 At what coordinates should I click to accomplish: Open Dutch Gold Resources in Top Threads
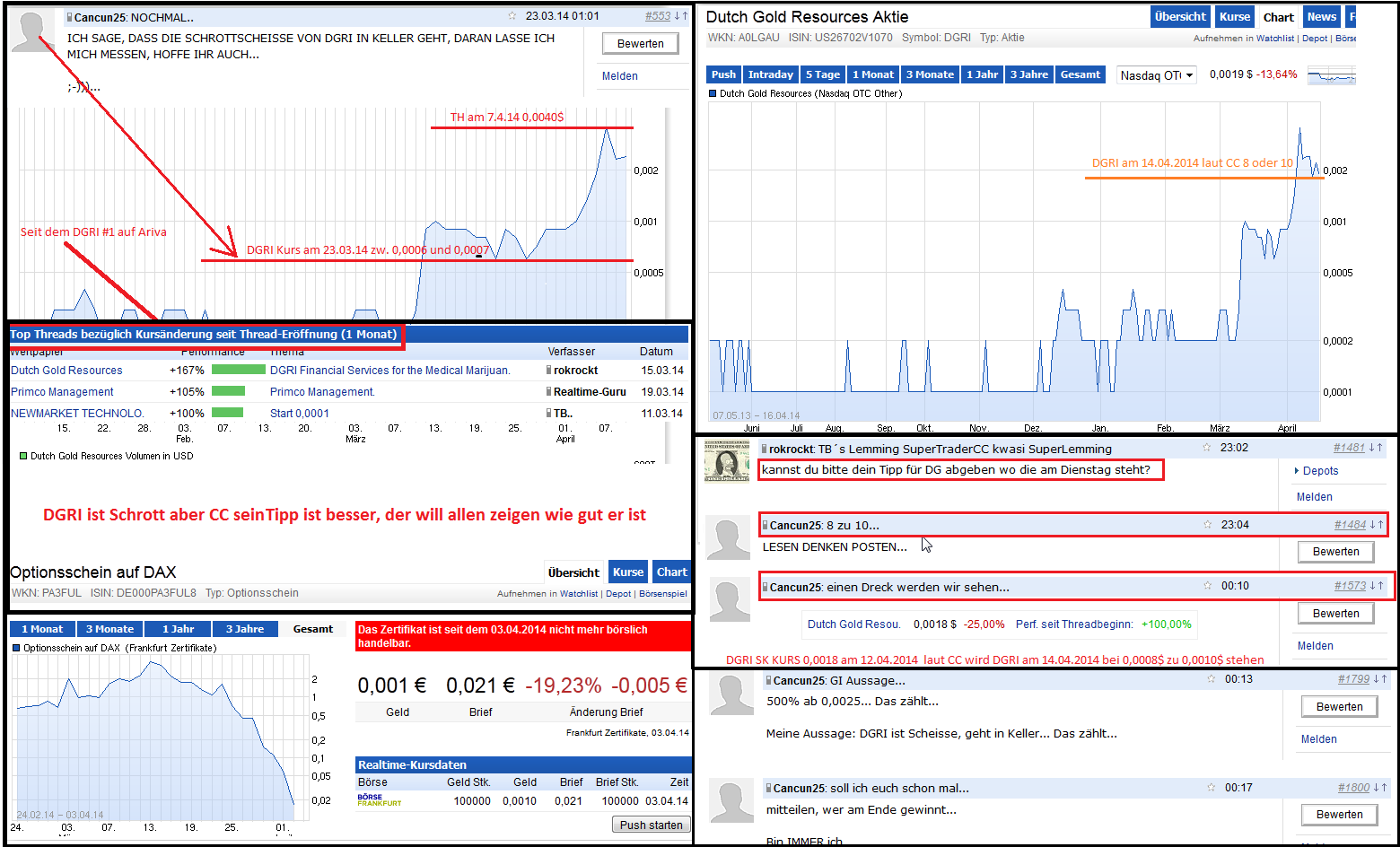(x=66, y=371)
